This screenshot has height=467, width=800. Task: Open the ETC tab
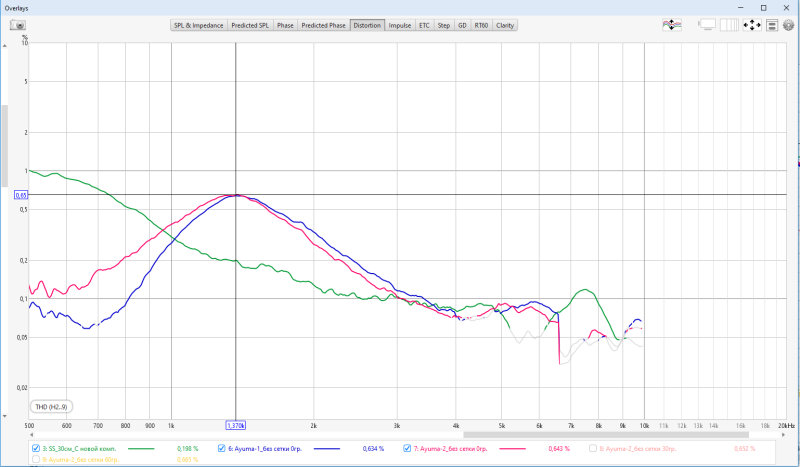click(424, 25)
